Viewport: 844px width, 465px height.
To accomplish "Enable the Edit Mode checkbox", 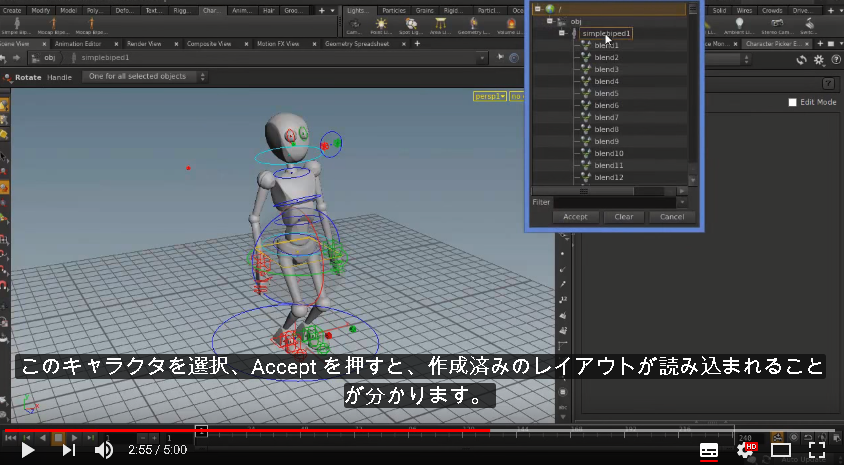I will click(x=792, y=102).
